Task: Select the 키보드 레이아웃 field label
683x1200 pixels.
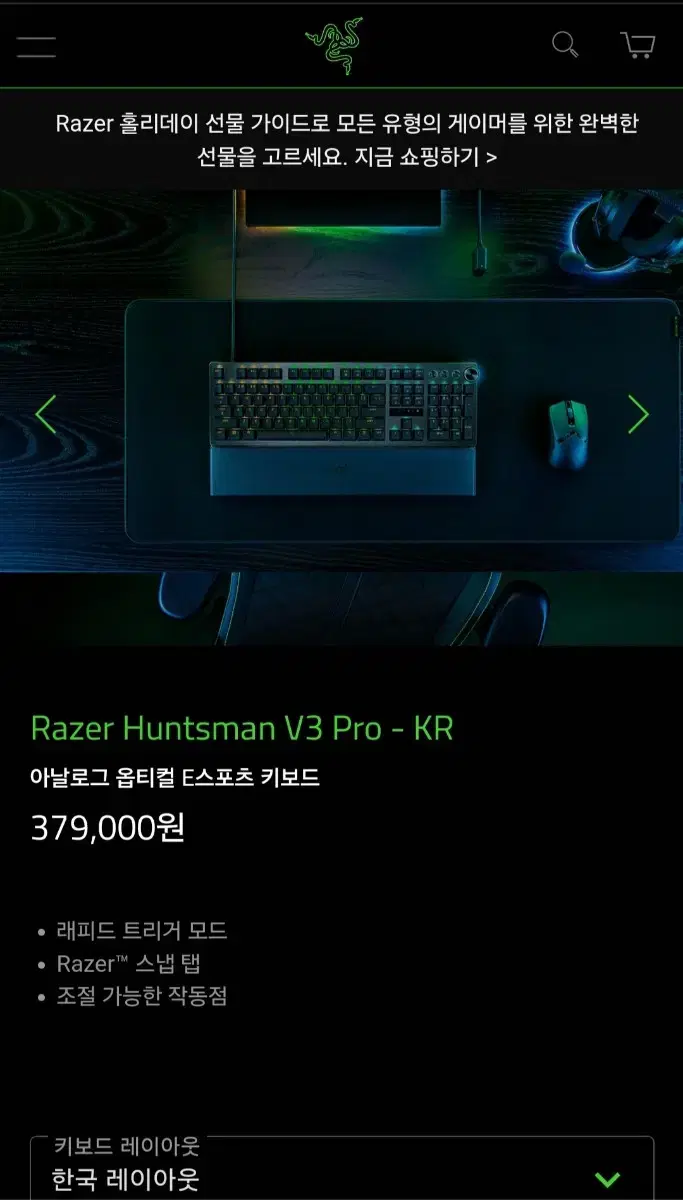Action: (x=126, y=1146)
